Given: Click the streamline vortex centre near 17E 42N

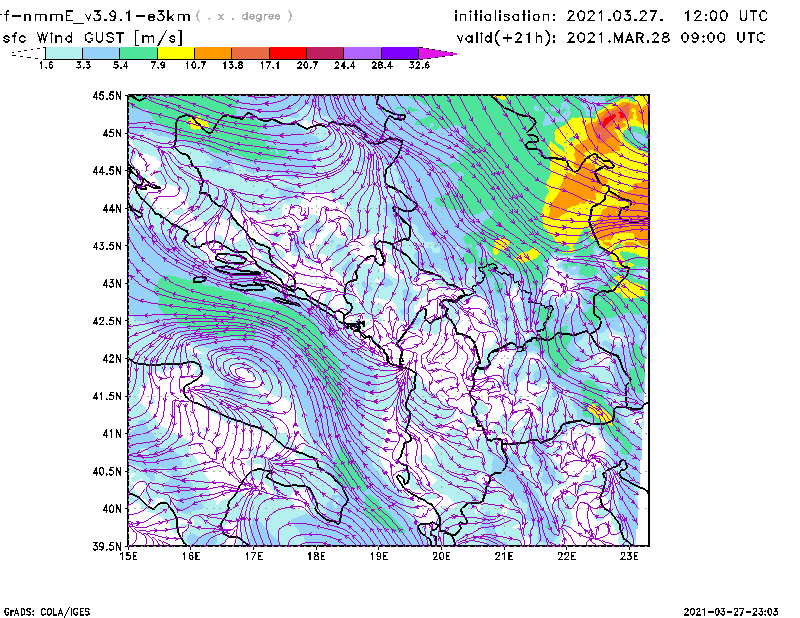Looking at the screenshot, I should click(x=244, y=373).
